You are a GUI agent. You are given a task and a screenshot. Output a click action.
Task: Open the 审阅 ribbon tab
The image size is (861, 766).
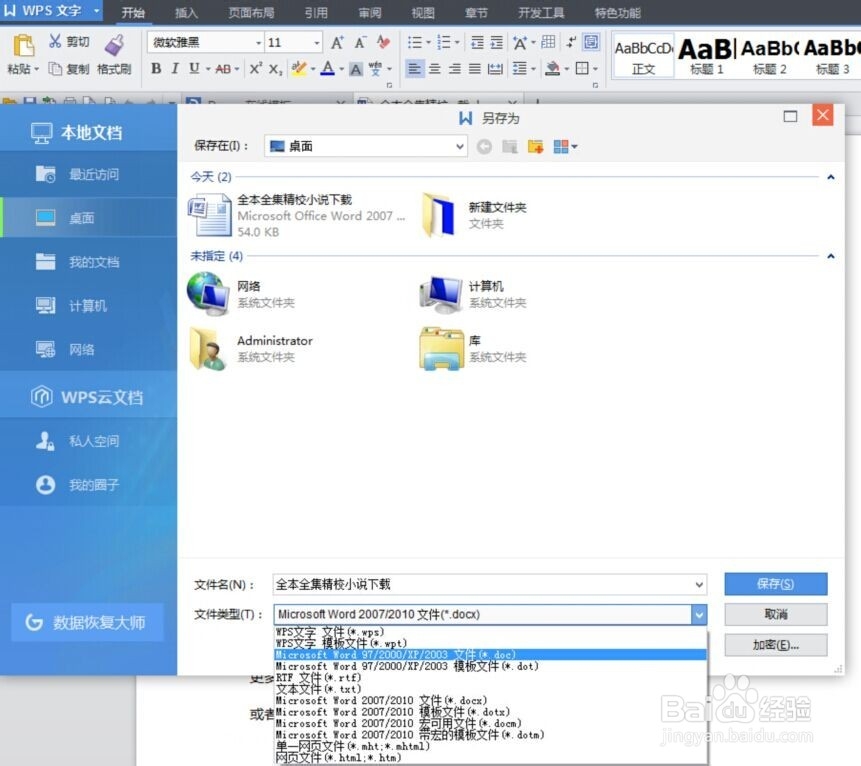(369, 12)
